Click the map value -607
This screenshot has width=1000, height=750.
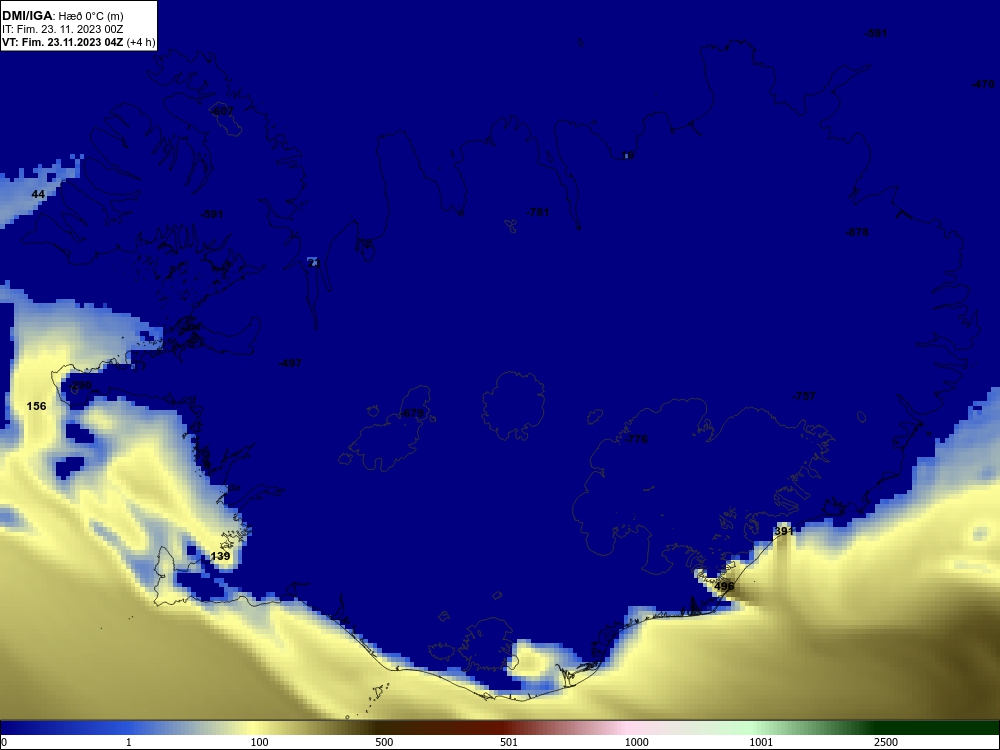[x=222, y=112]
